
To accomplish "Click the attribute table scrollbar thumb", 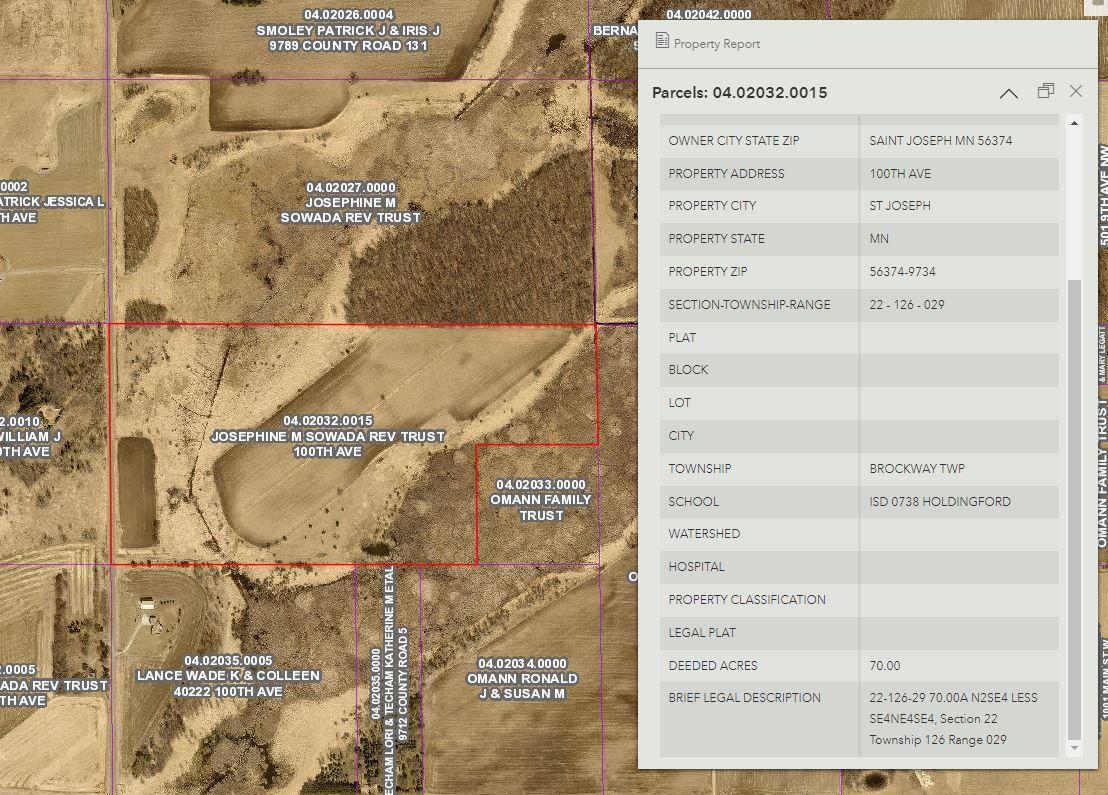I will pyautogui.click(x=1075, y=500).
